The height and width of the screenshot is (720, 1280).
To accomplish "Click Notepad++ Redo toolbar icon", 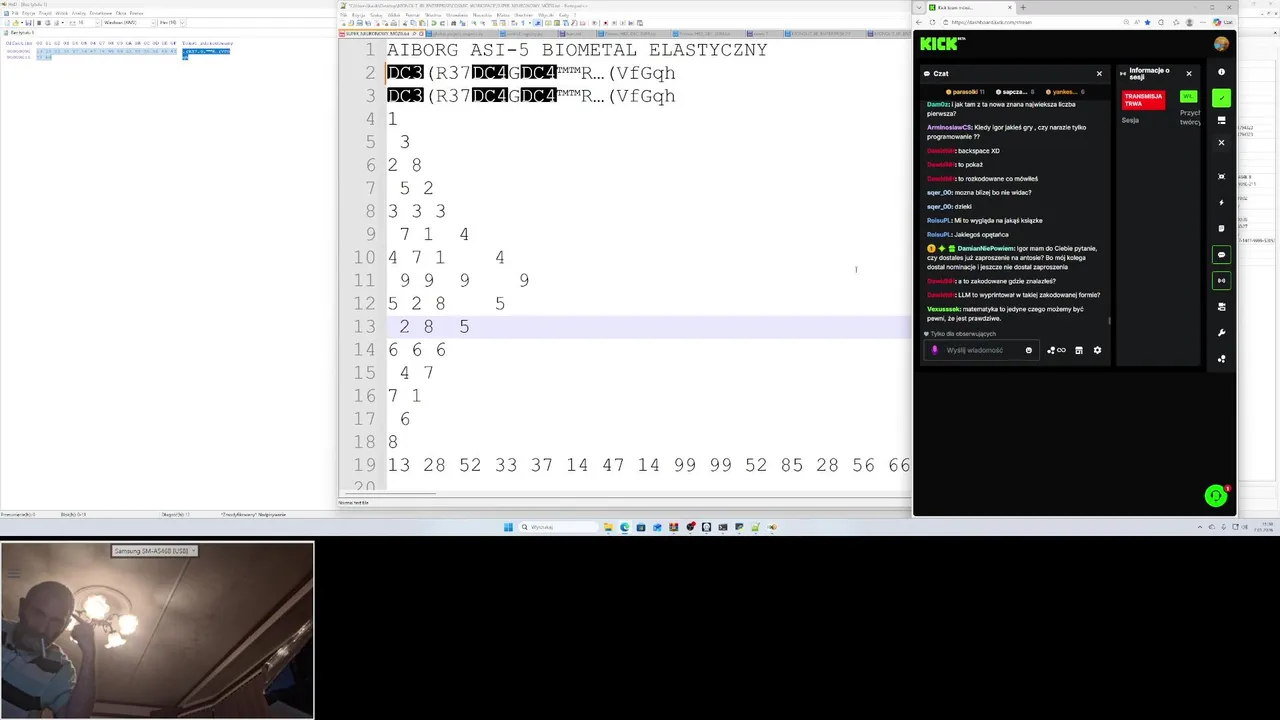I will tap(442, 23).
